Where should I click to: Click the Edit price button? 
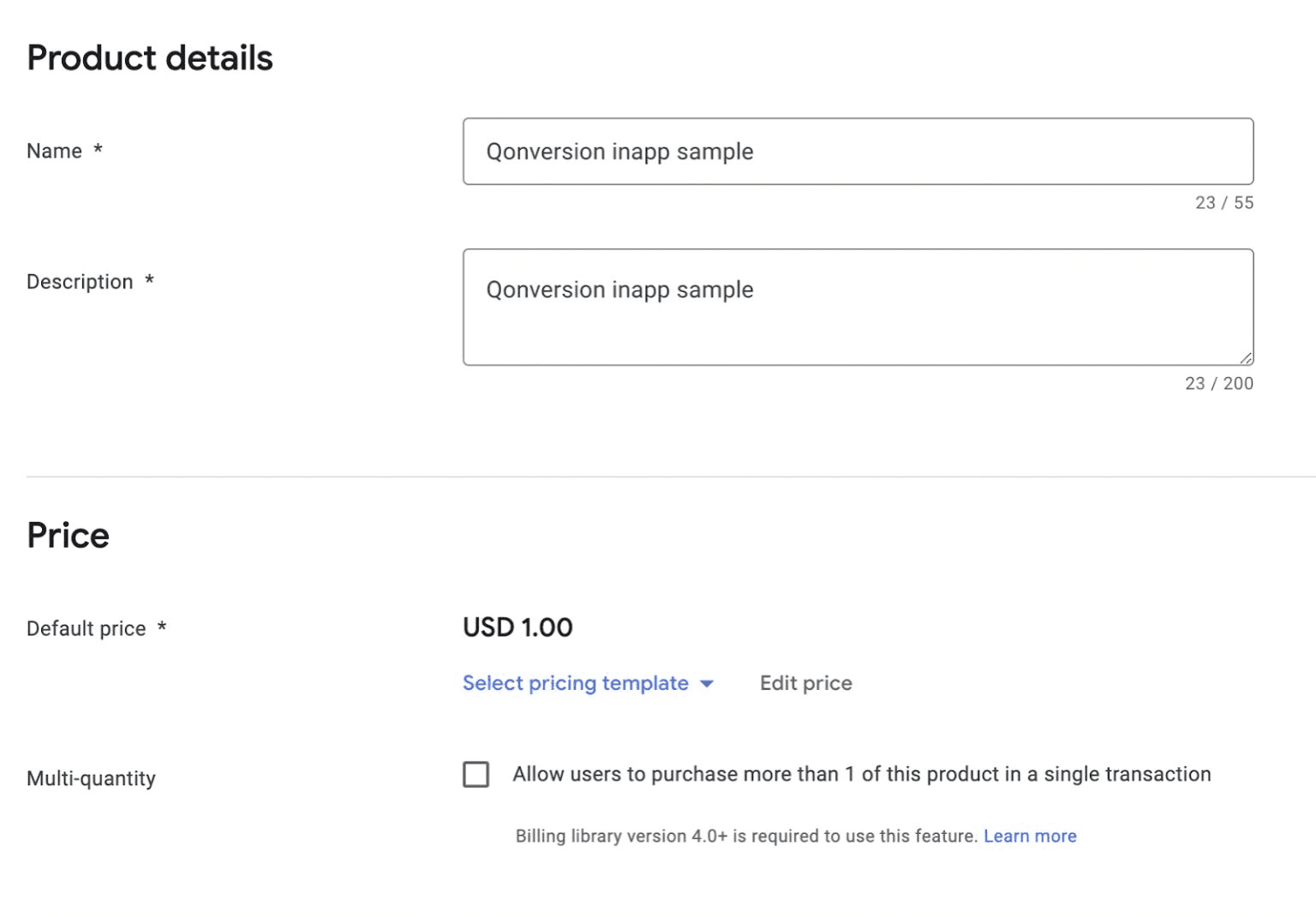tap(805, 683)
